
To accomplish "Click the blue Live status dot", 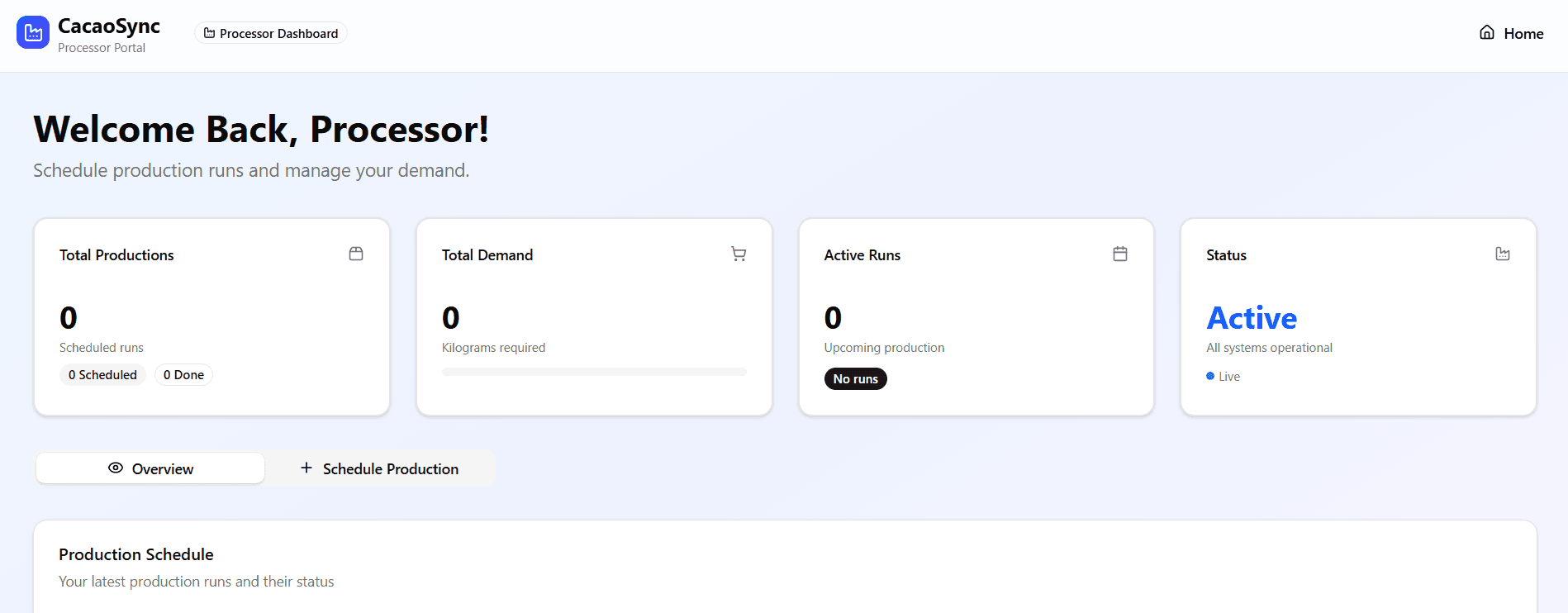I will tap(1210, 376).
